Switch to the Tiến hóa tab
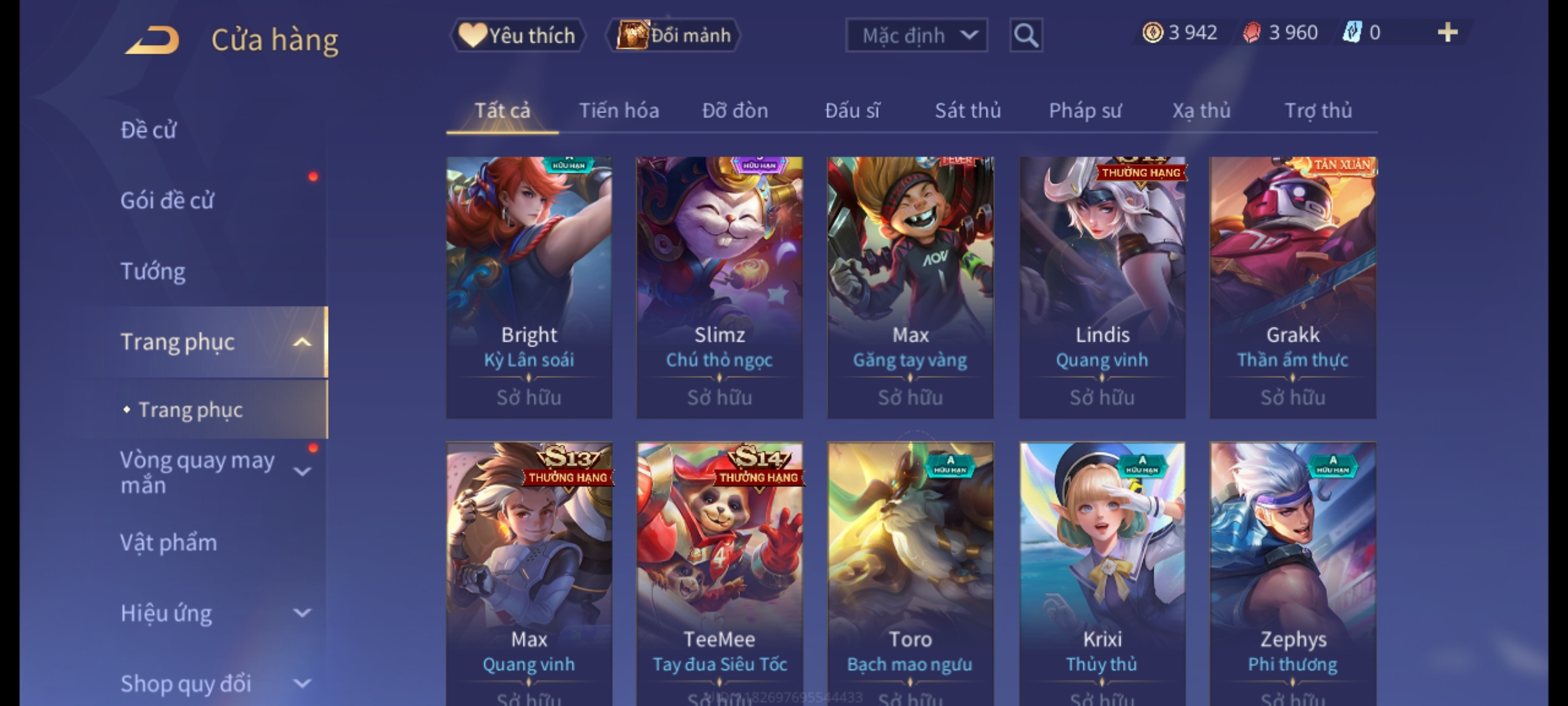Viewport: 1568px width, 706px height. tap(619, 110)
